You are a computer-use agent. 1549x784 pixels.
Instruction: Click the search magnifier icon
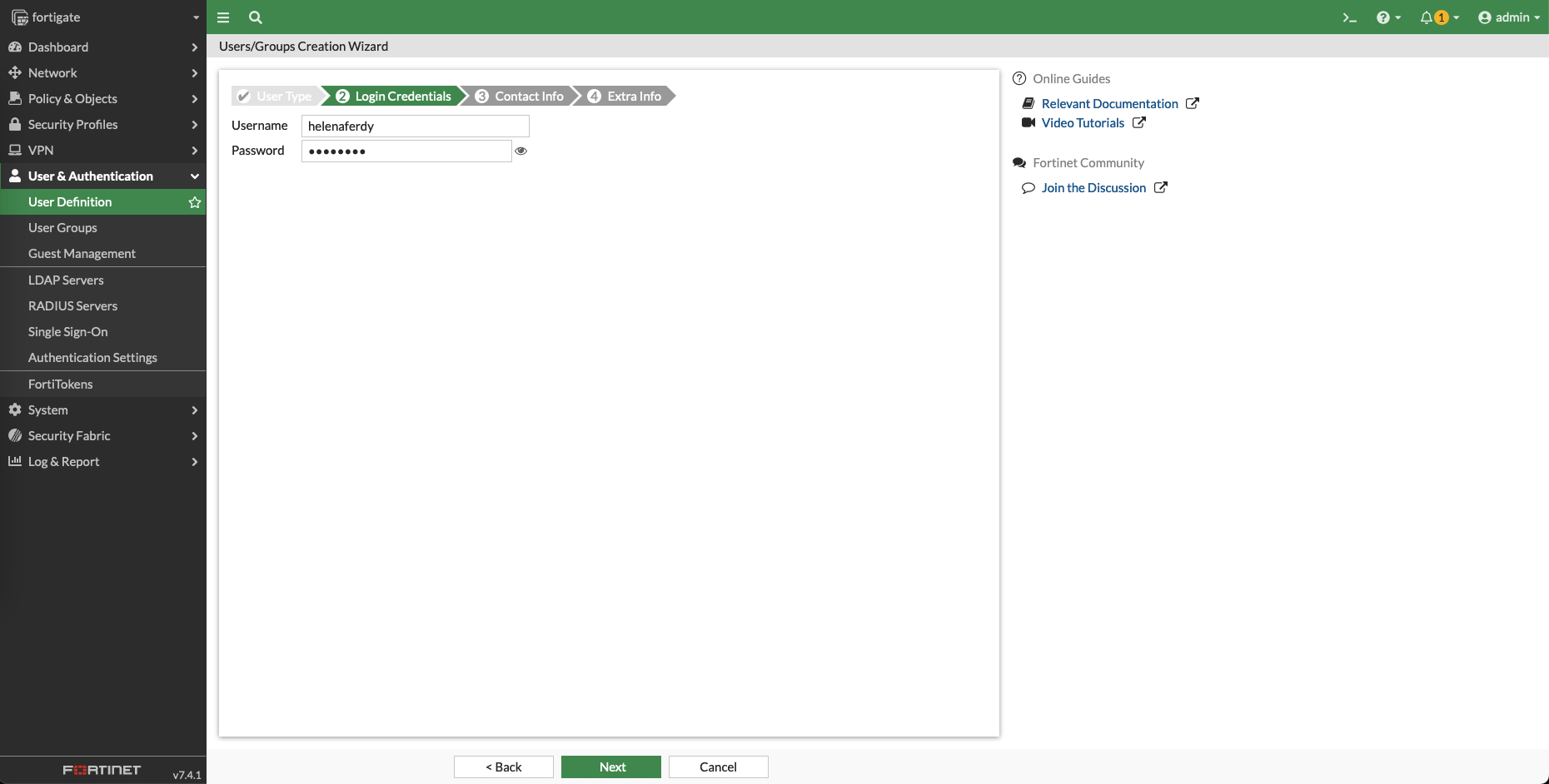click(x=256, y=17)
